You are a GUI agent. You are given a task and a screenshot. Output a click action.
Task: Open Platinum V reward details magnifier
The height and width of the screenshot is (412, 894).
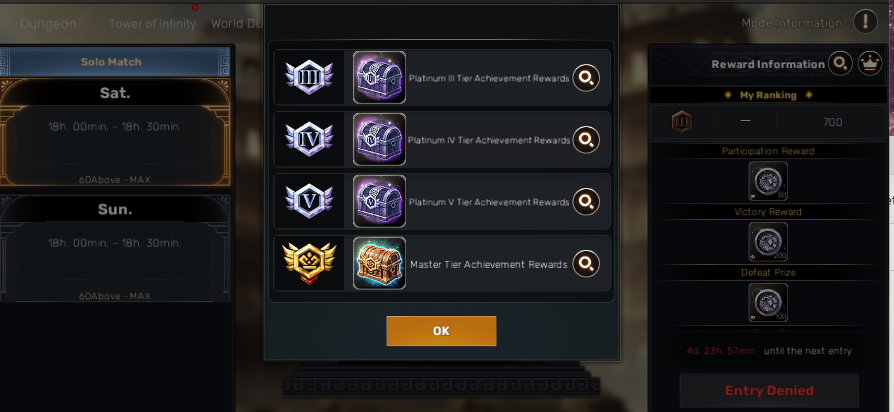tap(586, 202)
